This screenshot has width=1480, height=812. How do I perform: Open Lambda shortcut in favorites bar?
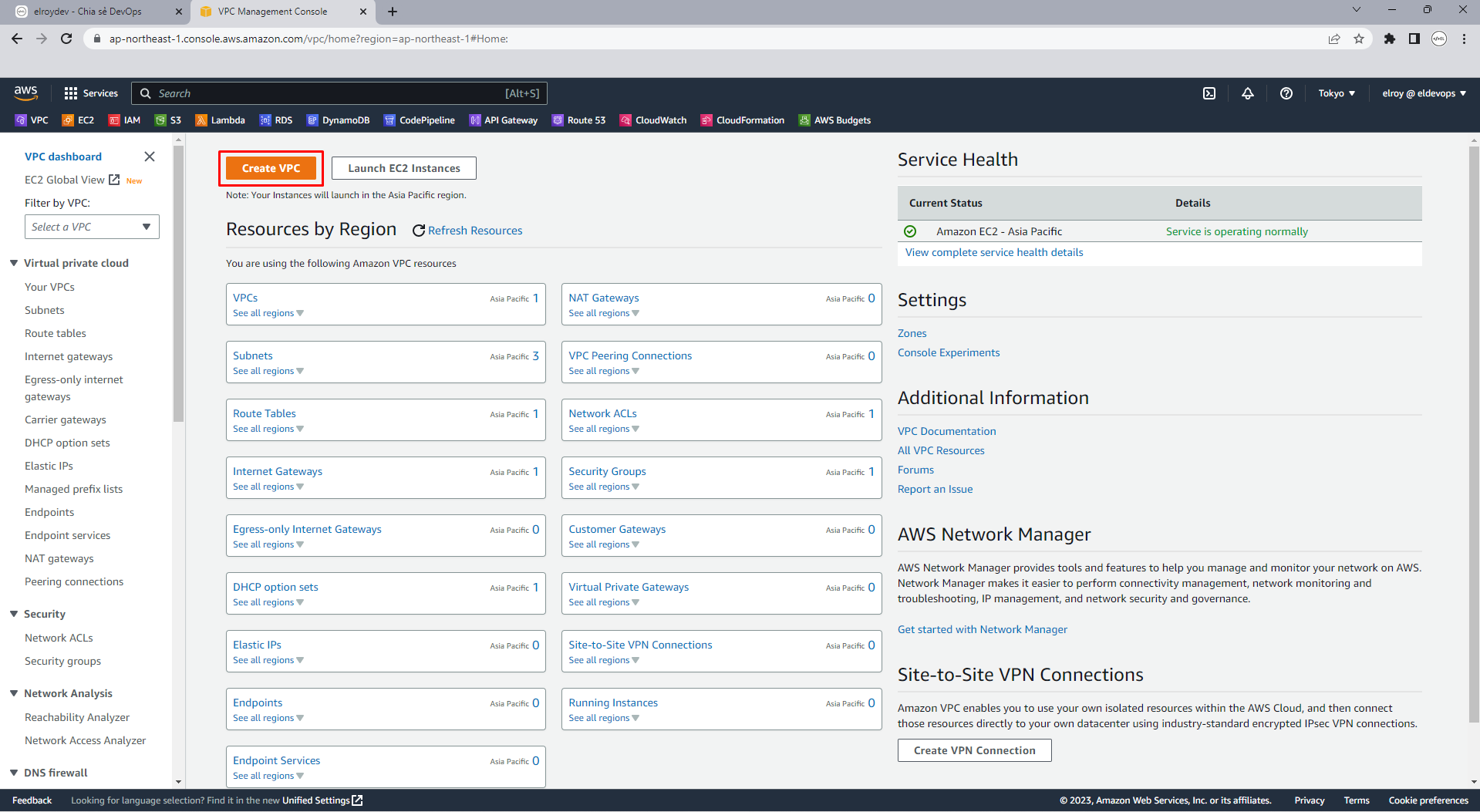[221, 120]
